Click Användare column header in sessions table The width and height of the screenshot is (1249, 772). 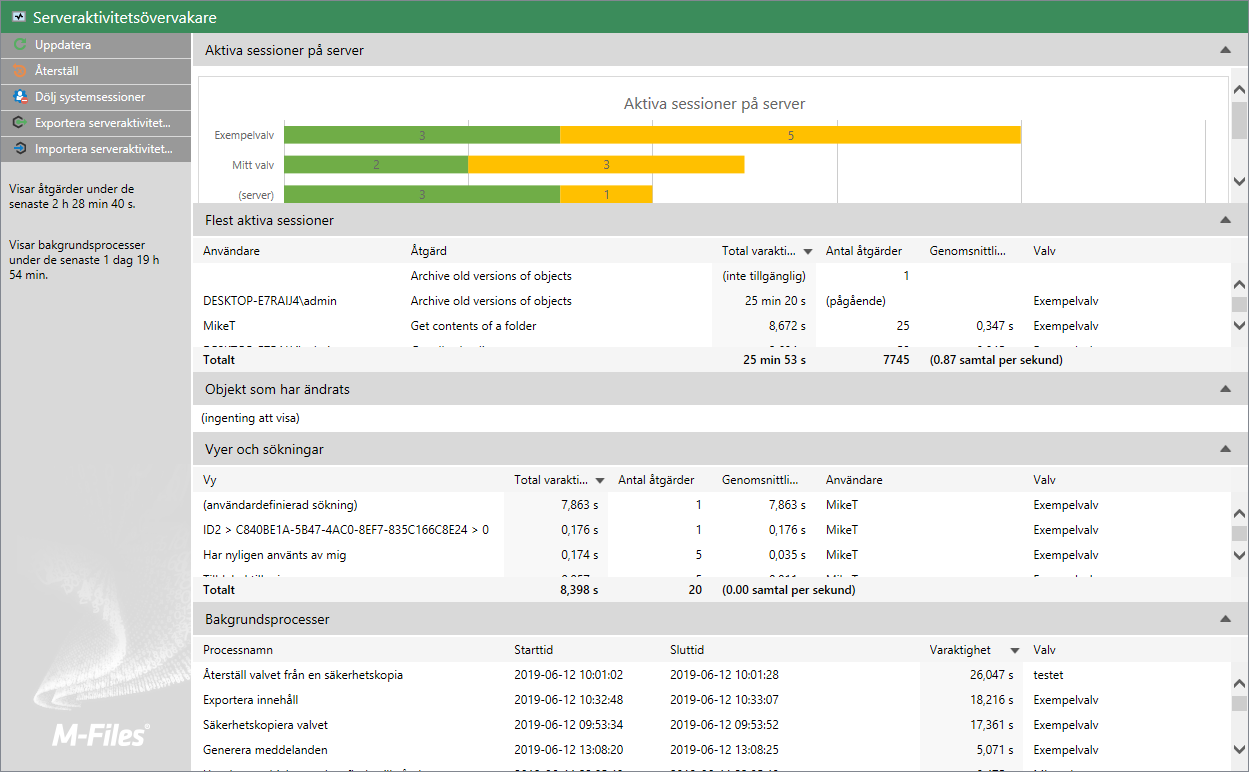(x=231, y=251)
